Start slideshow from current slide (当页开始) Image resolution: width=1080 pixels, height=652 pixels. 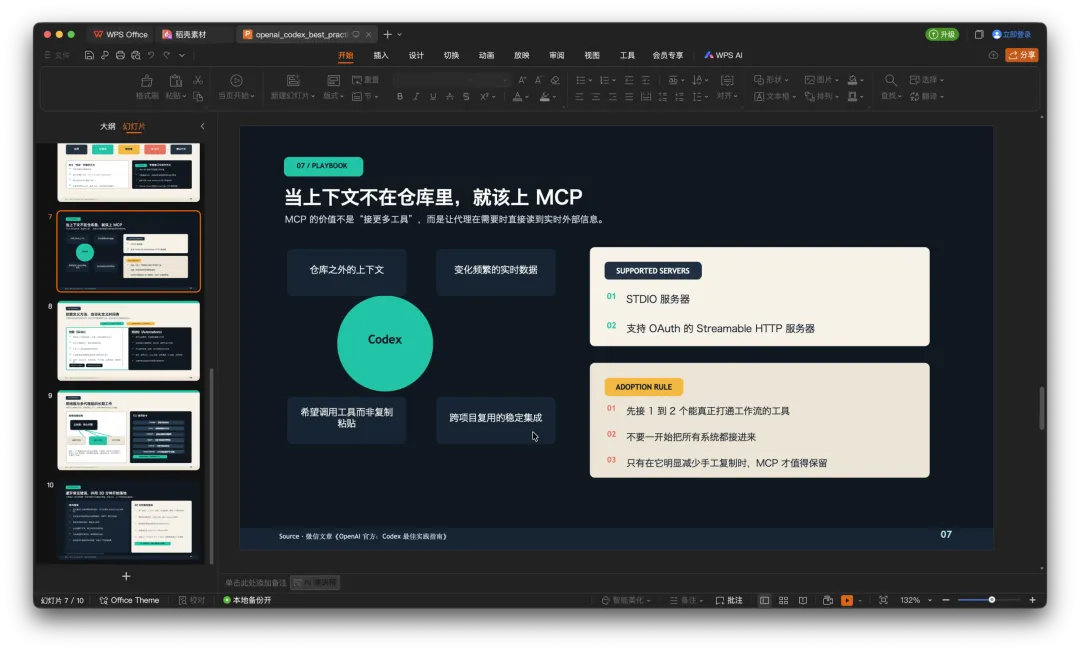click(236, 87)
